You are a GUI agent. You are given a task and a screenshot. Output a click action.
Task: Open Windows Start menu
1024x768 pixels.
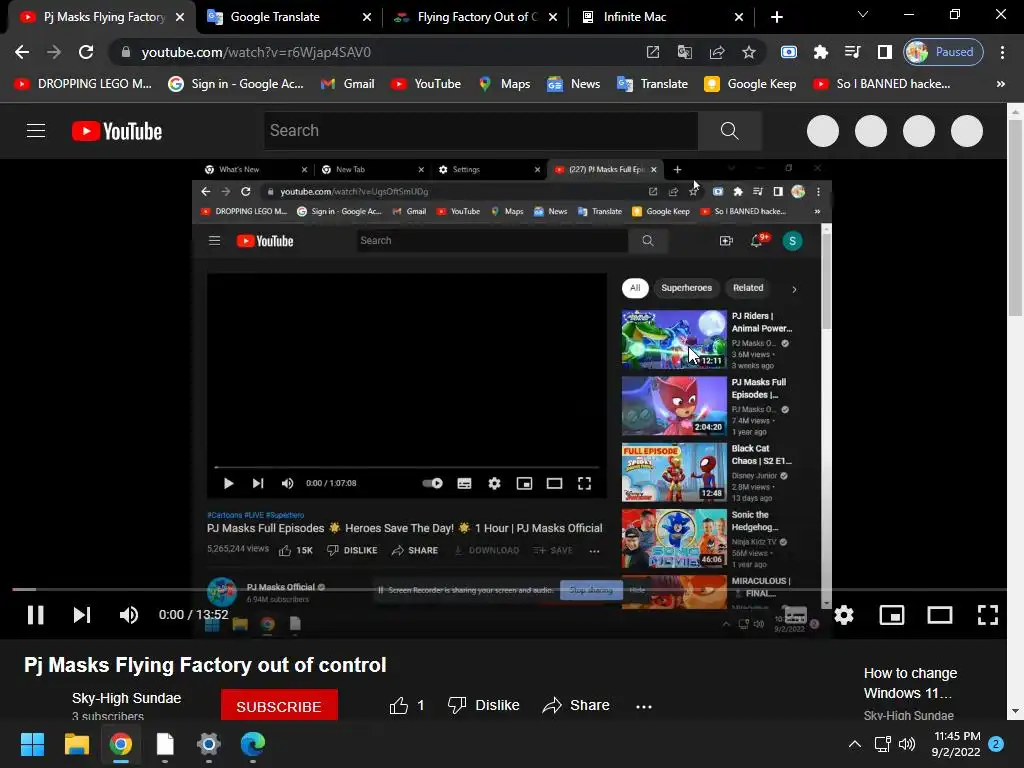32,744
